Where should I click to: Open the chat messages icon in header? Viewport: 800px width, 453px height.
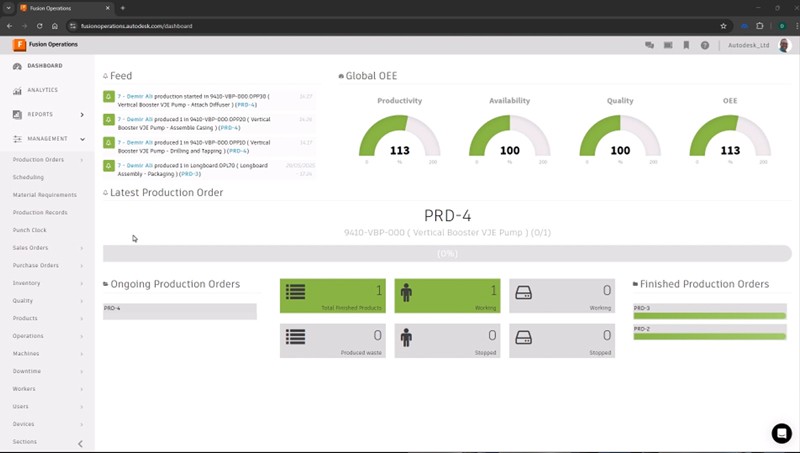point(649,45)
